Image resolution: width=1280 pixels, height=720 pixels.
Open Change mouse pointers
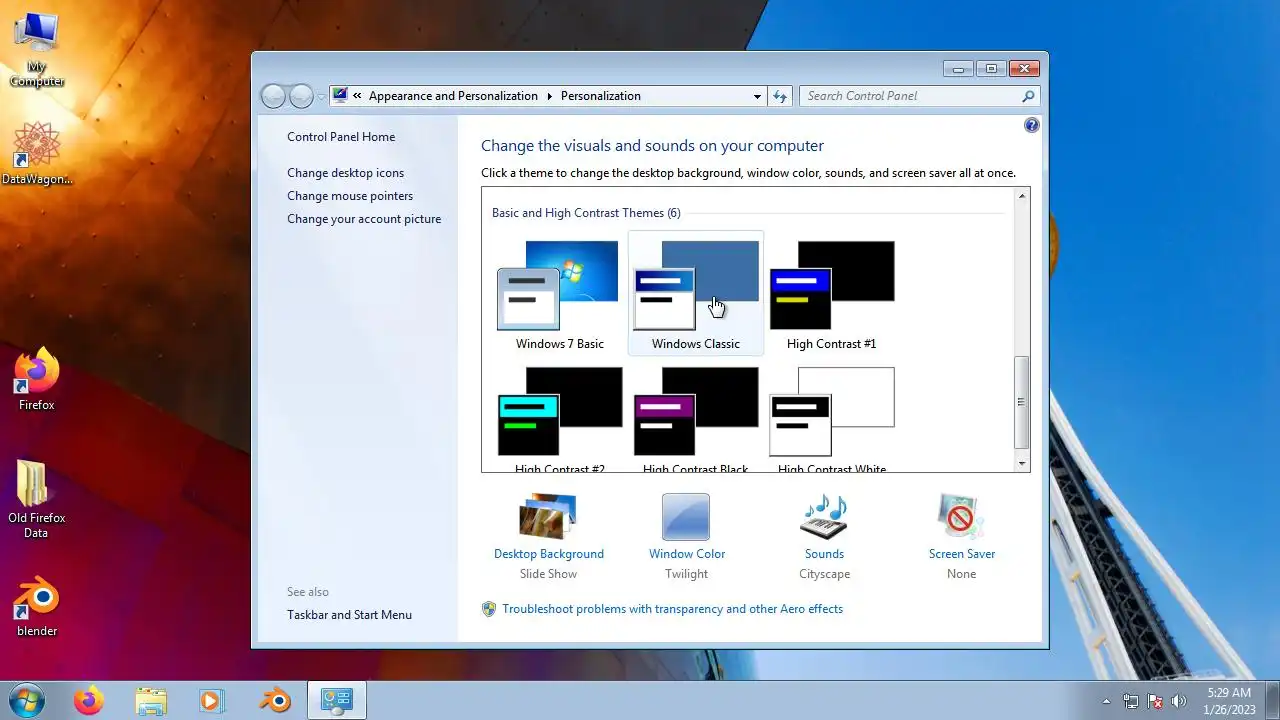350,196
